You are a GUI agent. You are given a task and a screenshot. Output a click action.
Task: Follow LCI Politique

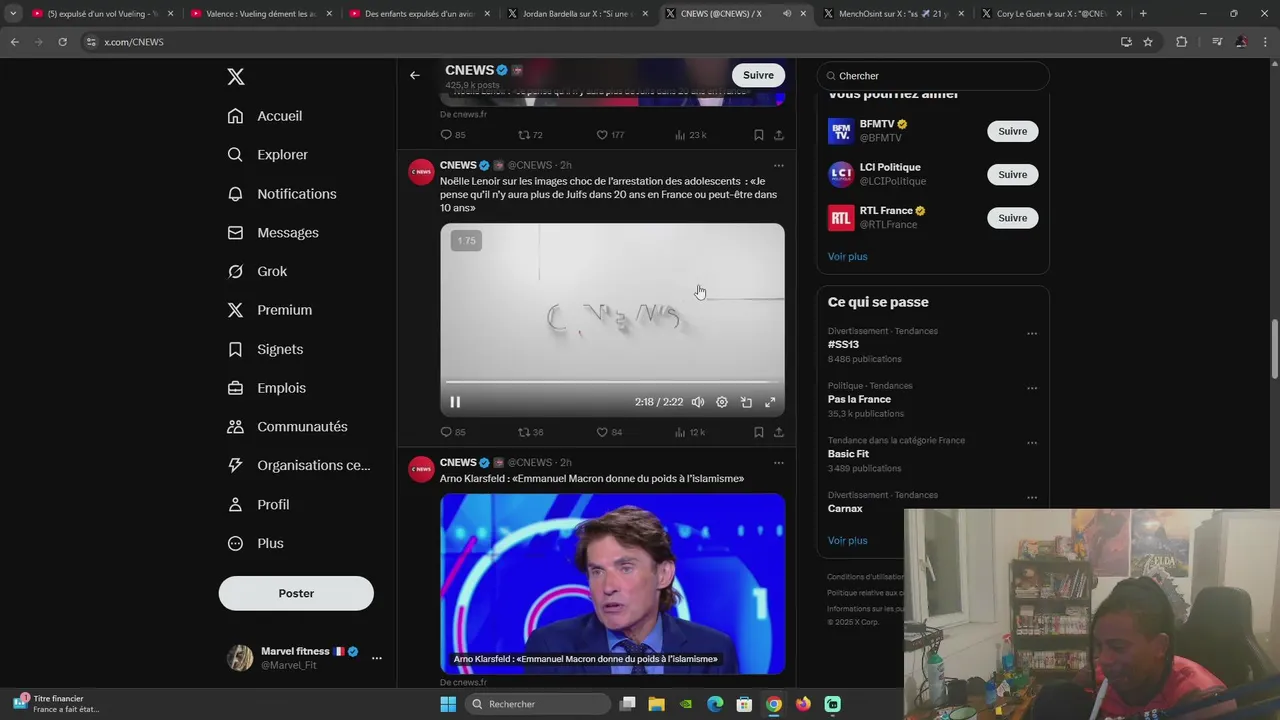click(x=1012, y=174)
